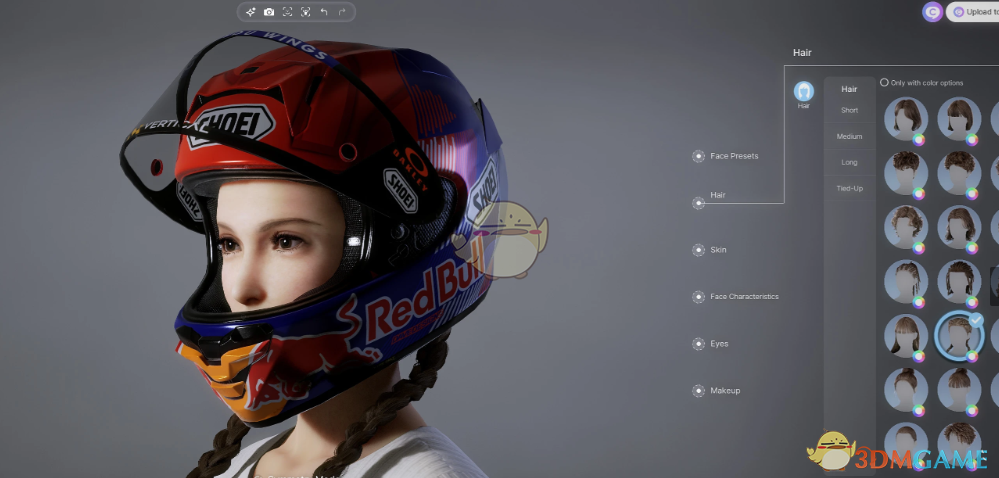
Task: Switch to the Tied-Up hair tab
Action: tap(849, 189)
